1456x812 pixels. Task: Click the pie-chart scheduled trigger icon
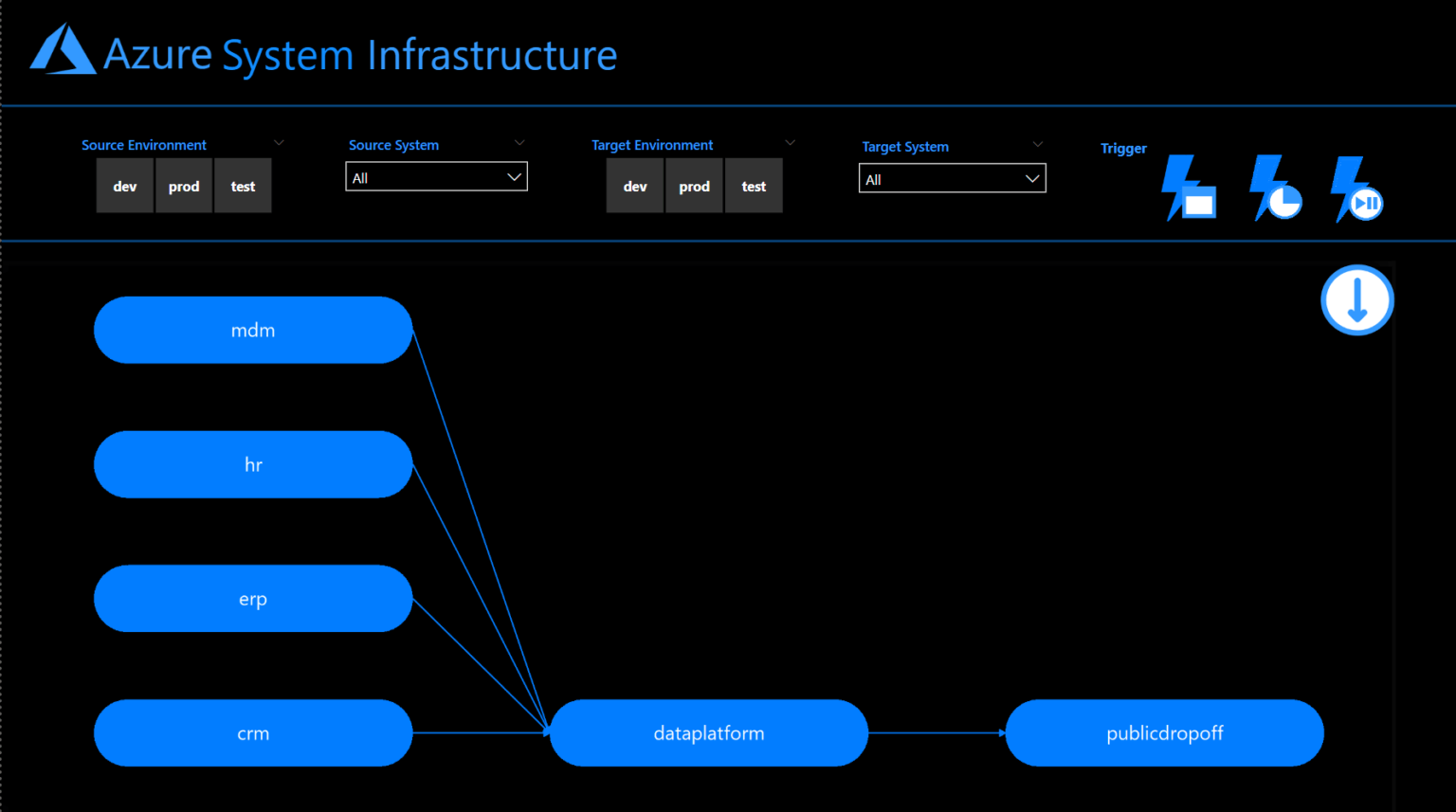[x=1274, y=187]
